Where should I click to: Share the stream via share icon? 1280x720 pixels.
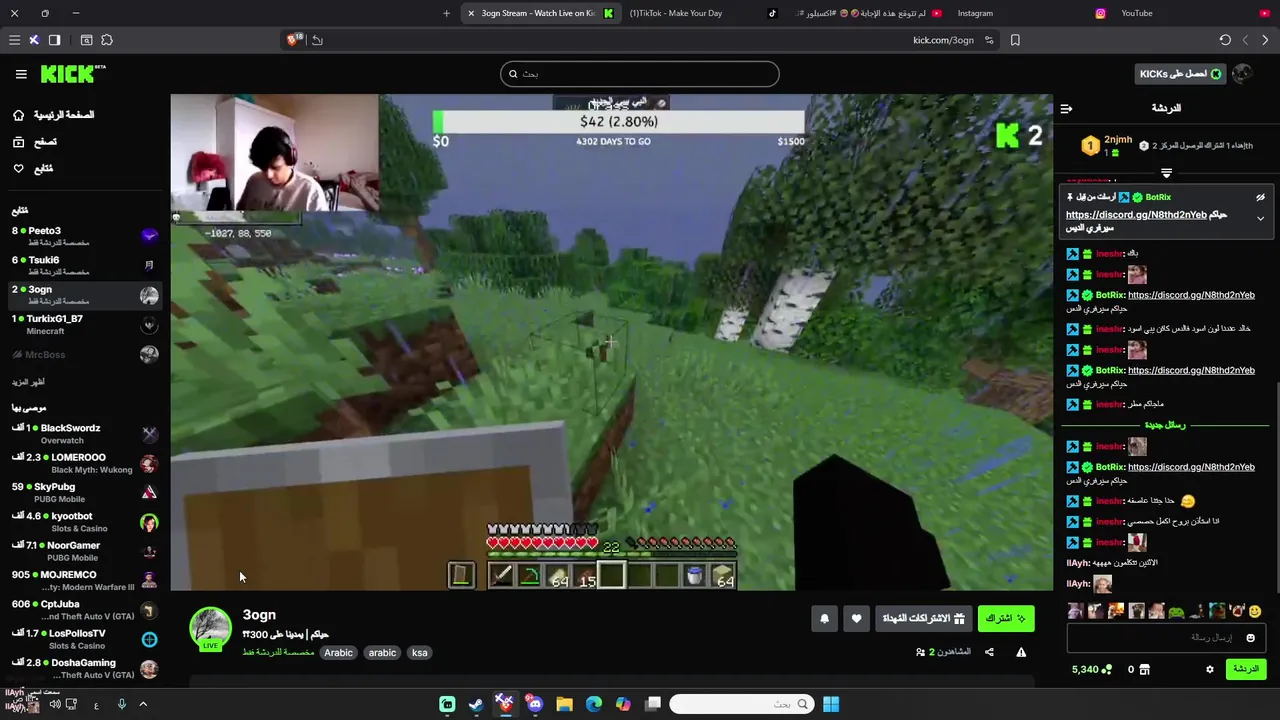point(989,652)
